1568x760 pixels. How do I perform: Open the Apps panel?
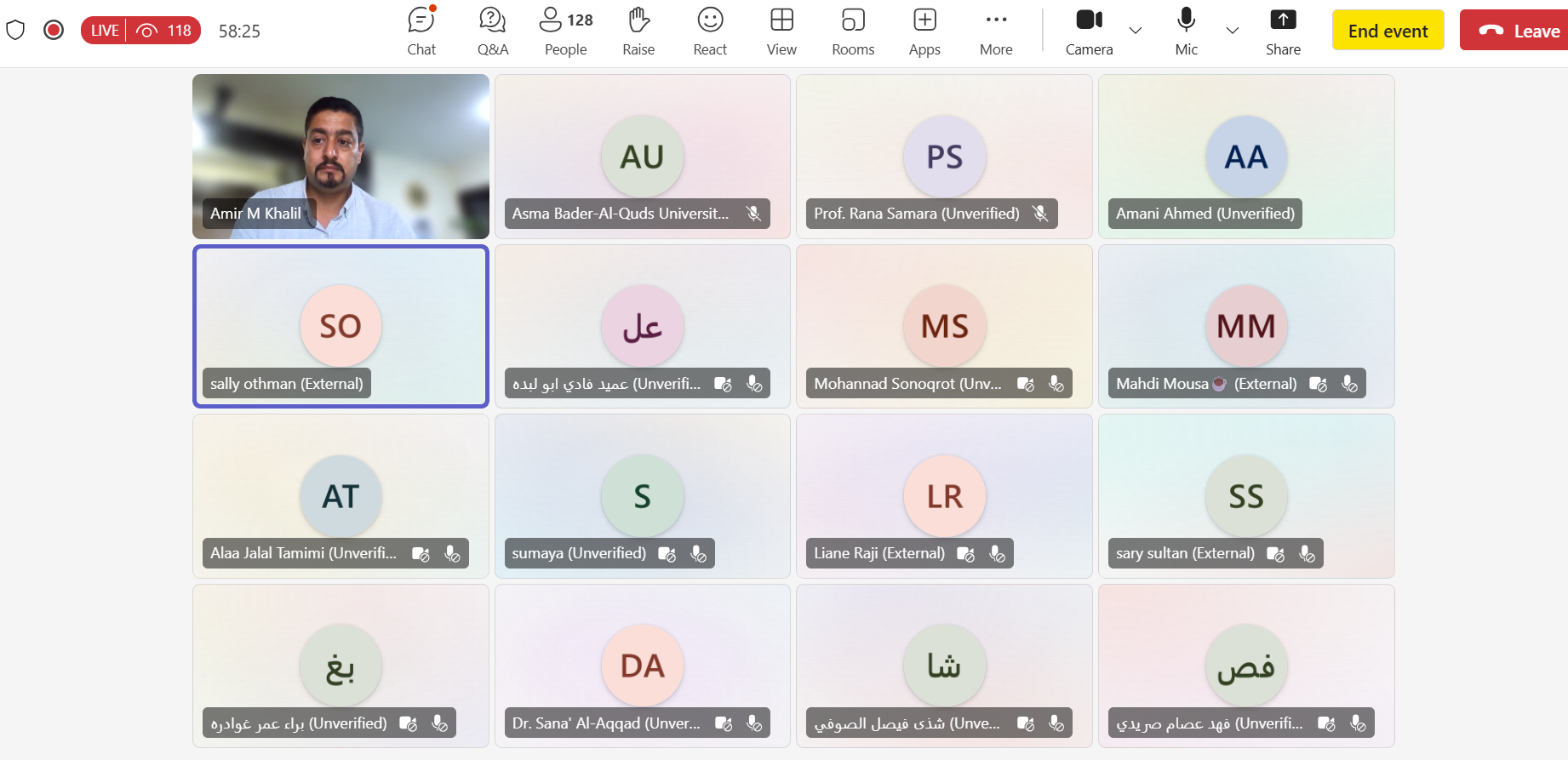tap(924, 31)
